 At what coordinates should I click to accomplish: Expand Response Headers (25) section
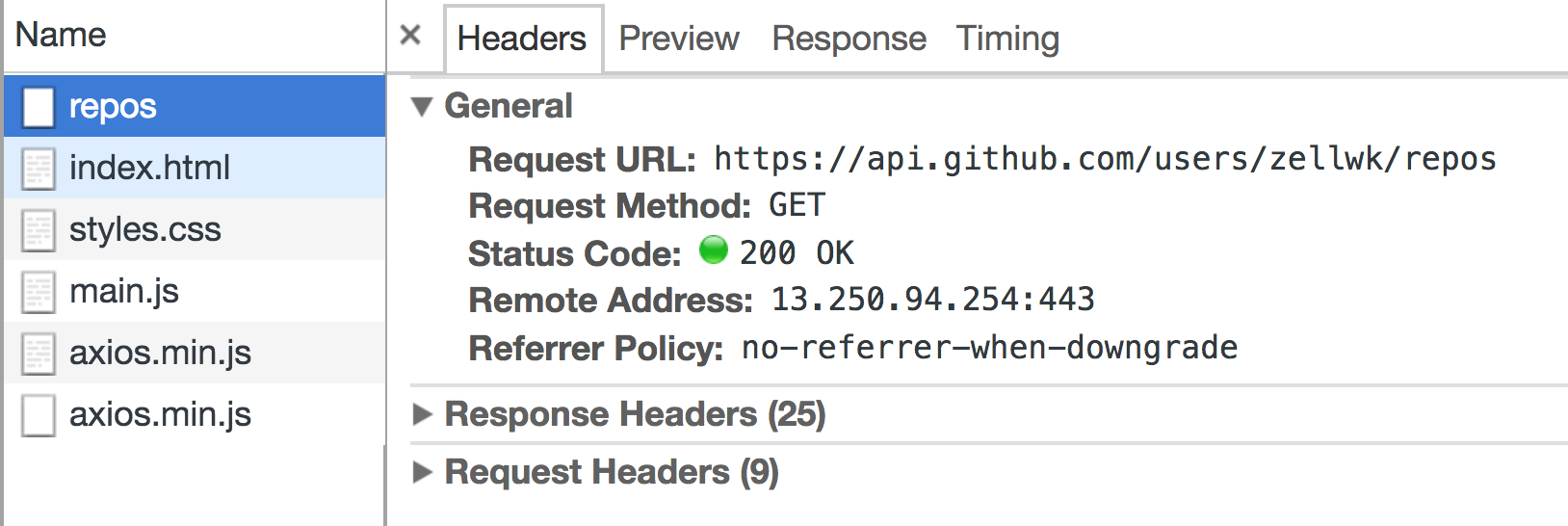click(x=422, y=414)
